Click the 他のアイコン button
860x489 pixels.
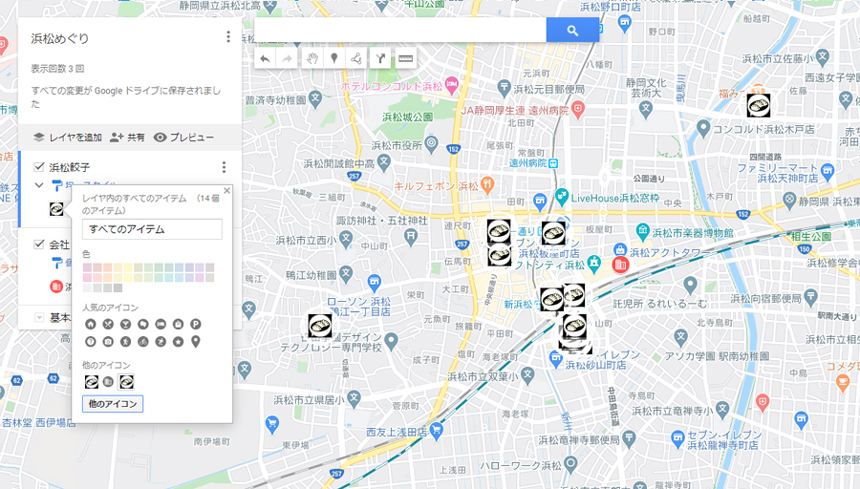[x=112, y=404]
